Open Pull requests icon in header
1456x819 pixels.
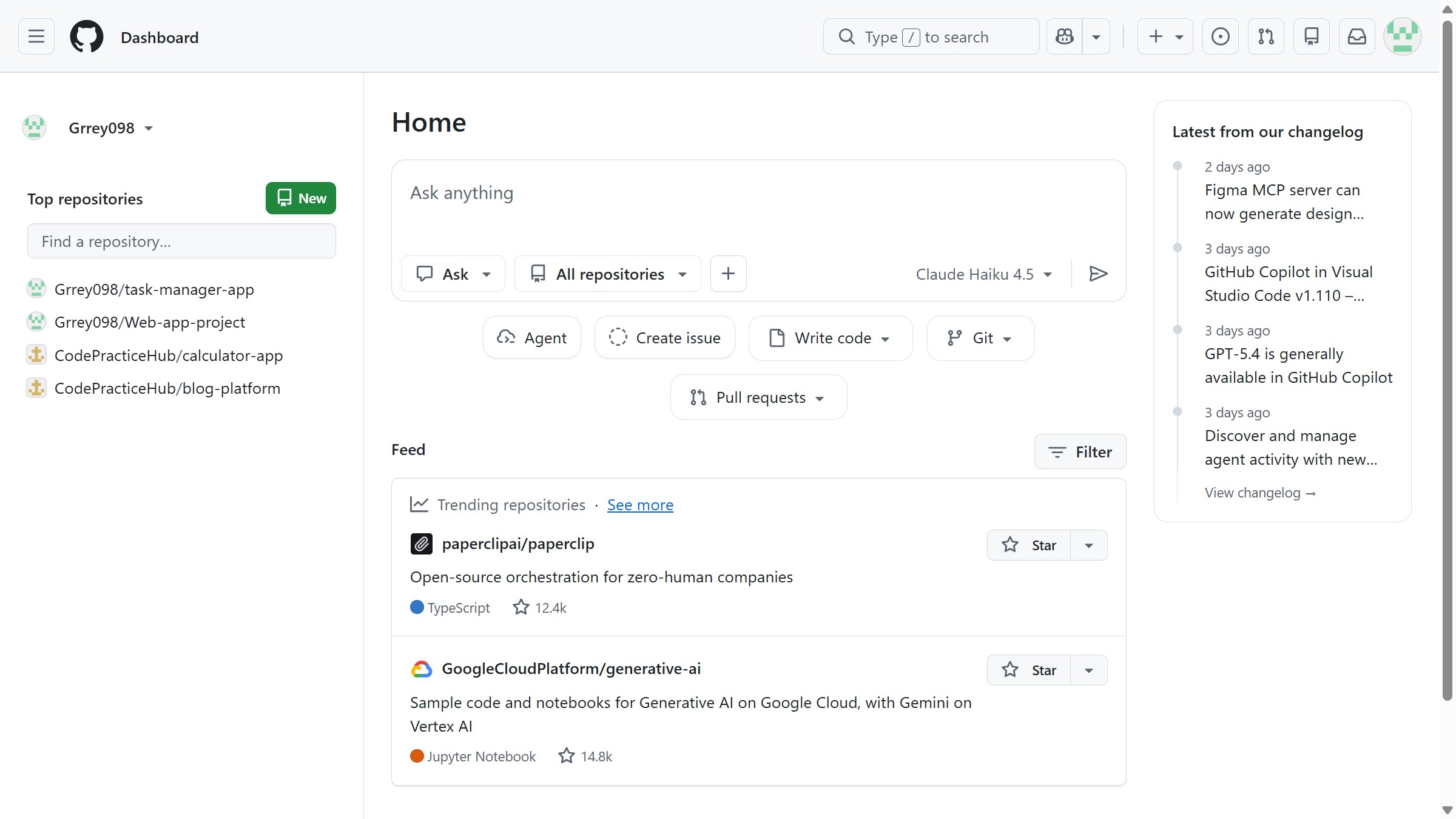click(1266, 36)
